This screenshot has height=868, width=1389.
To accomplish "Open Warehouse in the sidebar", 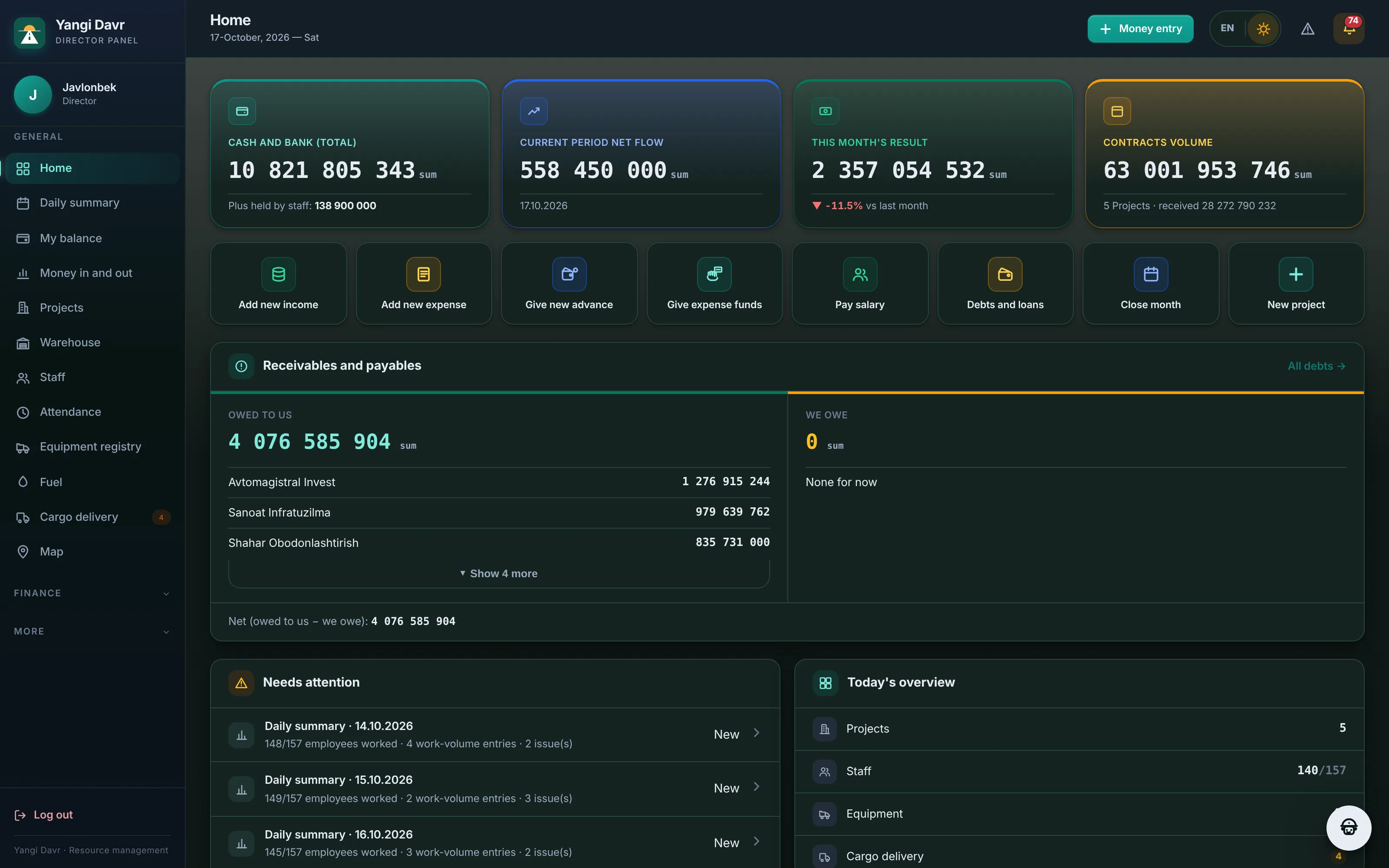I will (x=92, y=343).
